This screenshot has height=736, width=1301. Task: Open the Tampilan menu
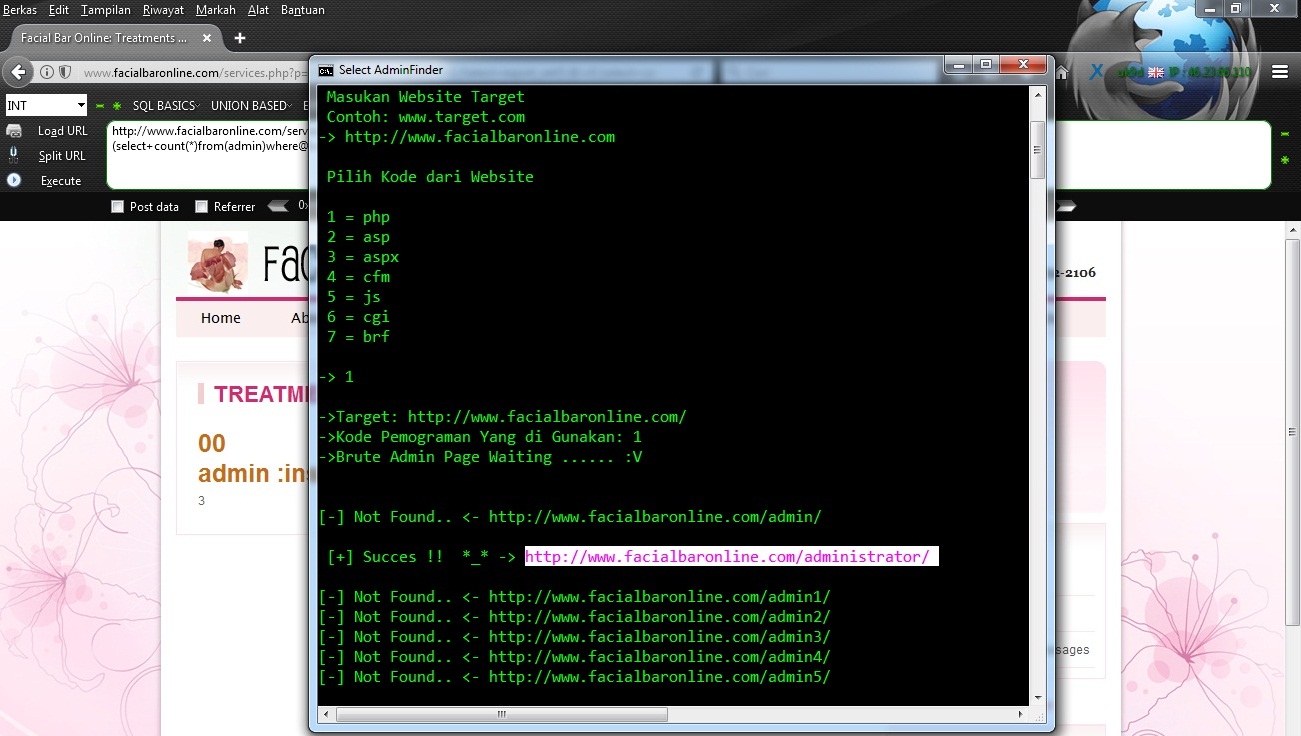[106, 10]
